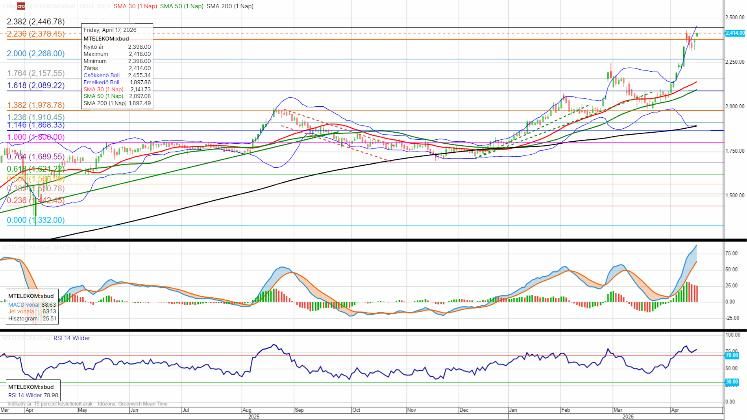Click the divider between price and MACD panels
The height and width of the screenshot is (420, 747).
coord(373,240)
